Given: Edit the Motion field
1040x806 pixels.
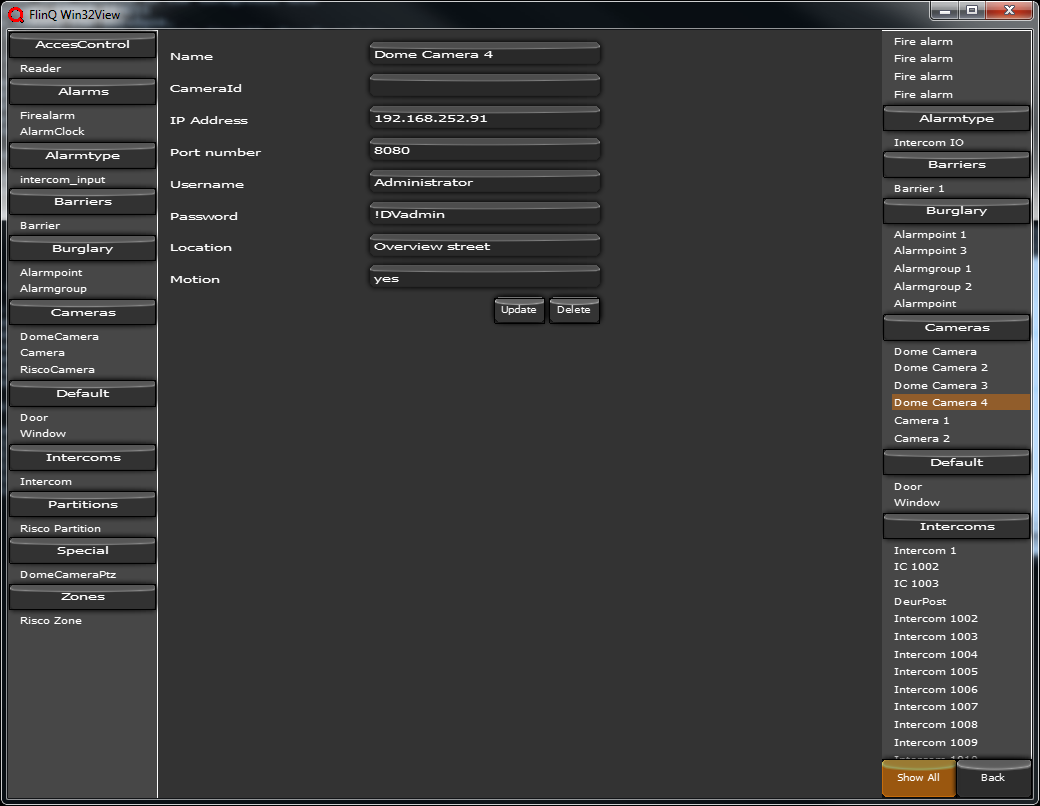Looking at the screenshot, I should 485,278.
